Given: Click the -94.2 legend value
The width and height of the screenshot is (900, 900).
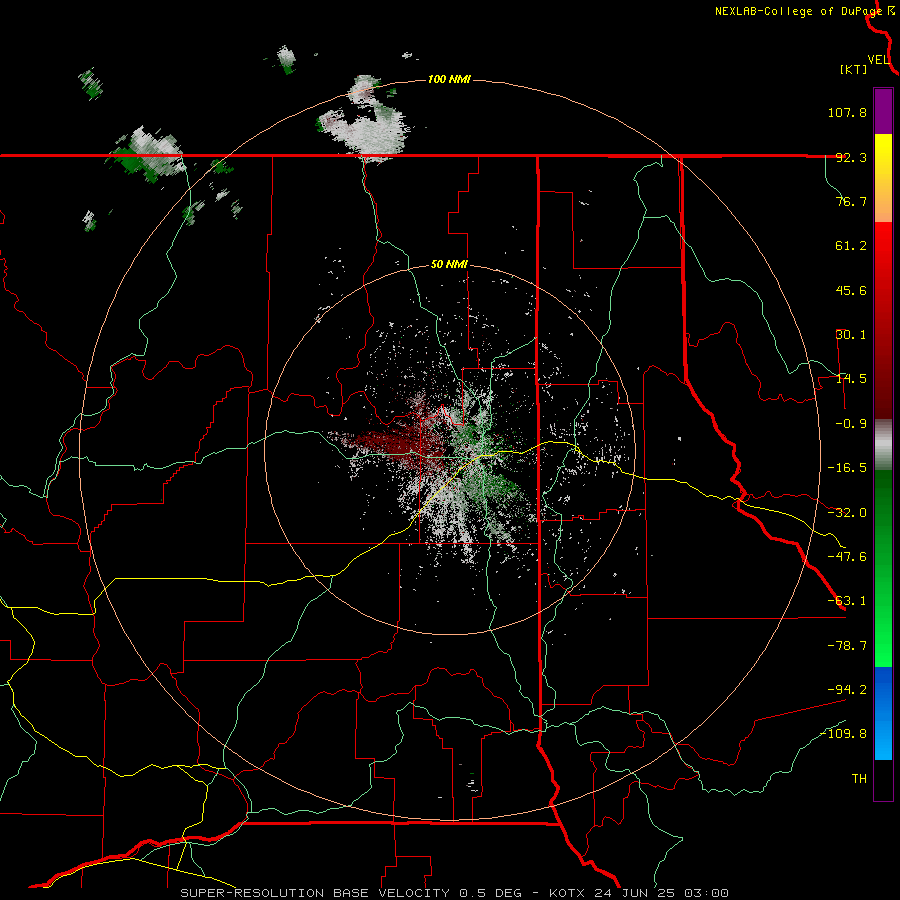Looking at the screenshot, I should click(x=847, y=689).
